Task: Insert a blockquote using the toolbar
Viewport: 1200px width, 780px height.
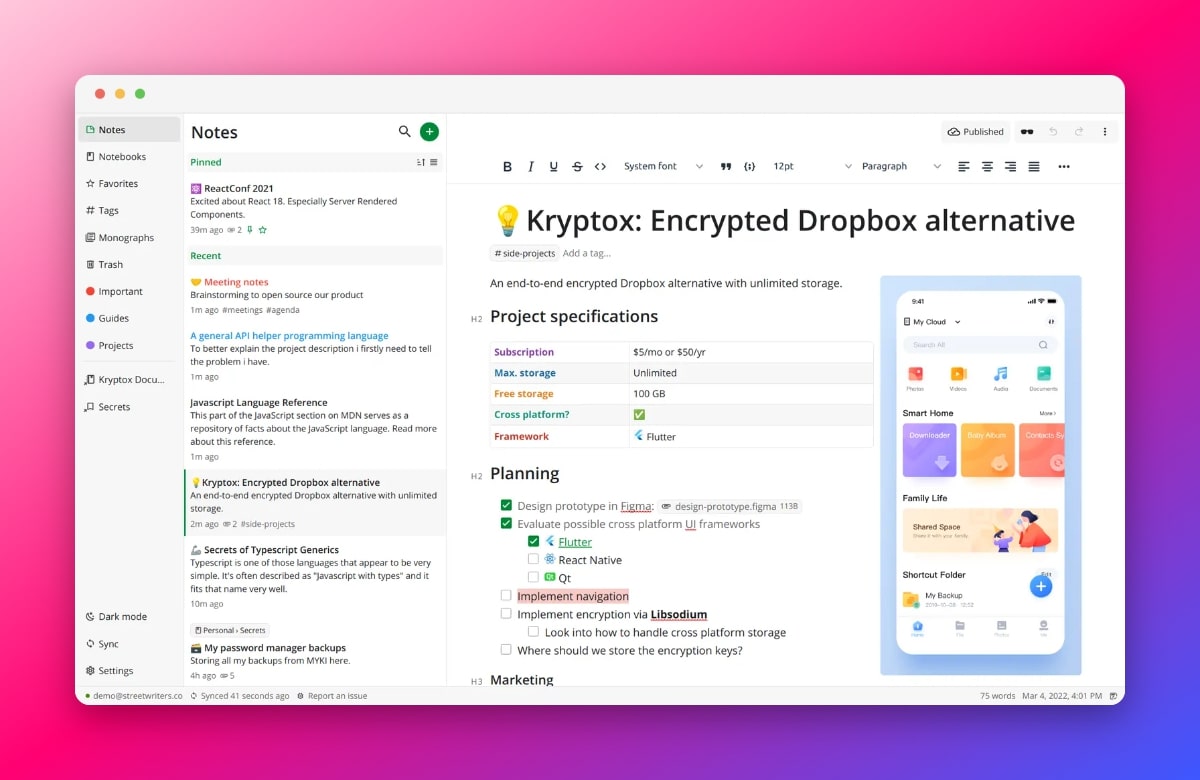Action: (x=726, y=166)
